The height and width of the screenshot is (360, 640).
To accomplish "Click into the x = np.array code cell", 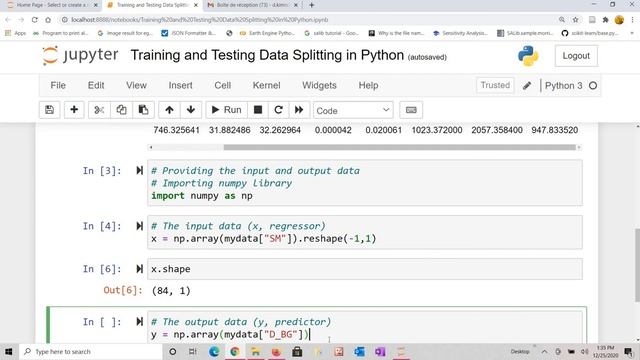I will pos(364,232).
